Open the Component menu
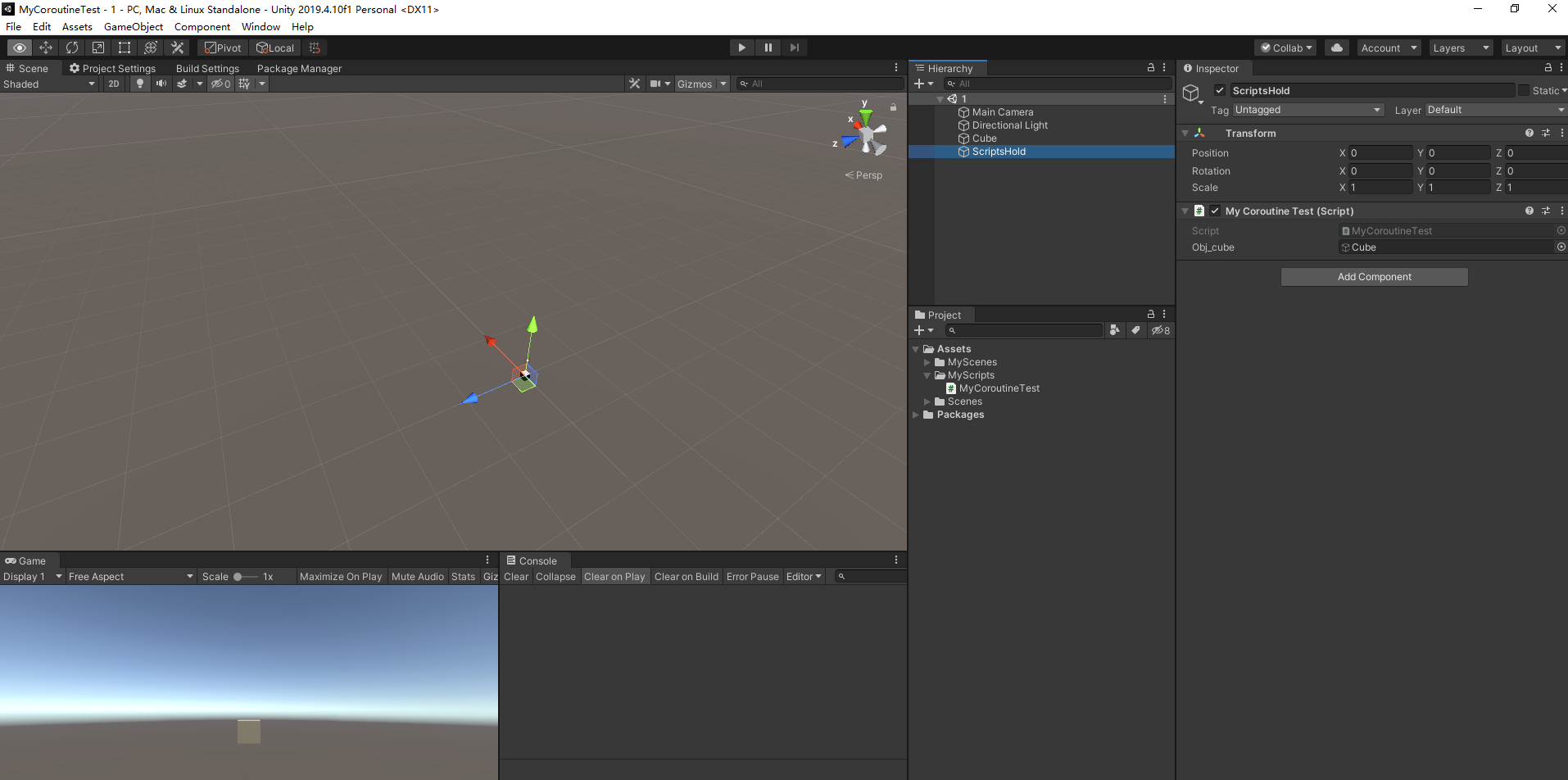The width and height of the screenshot is (1568, 780). coord(202,26)
